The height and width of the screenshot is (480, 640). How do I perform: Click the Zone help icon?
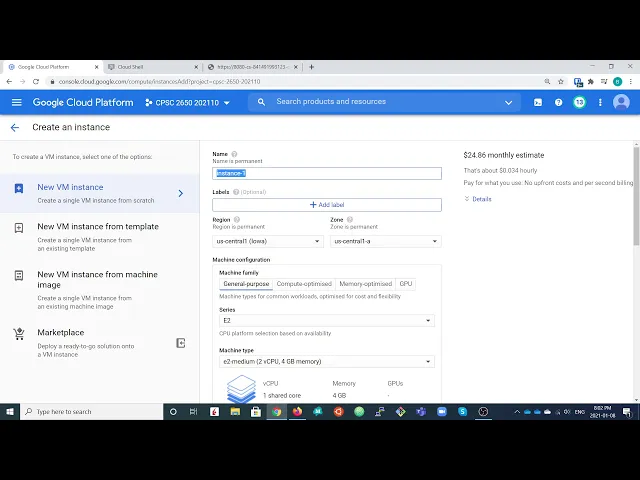click(x=350, y=220)
